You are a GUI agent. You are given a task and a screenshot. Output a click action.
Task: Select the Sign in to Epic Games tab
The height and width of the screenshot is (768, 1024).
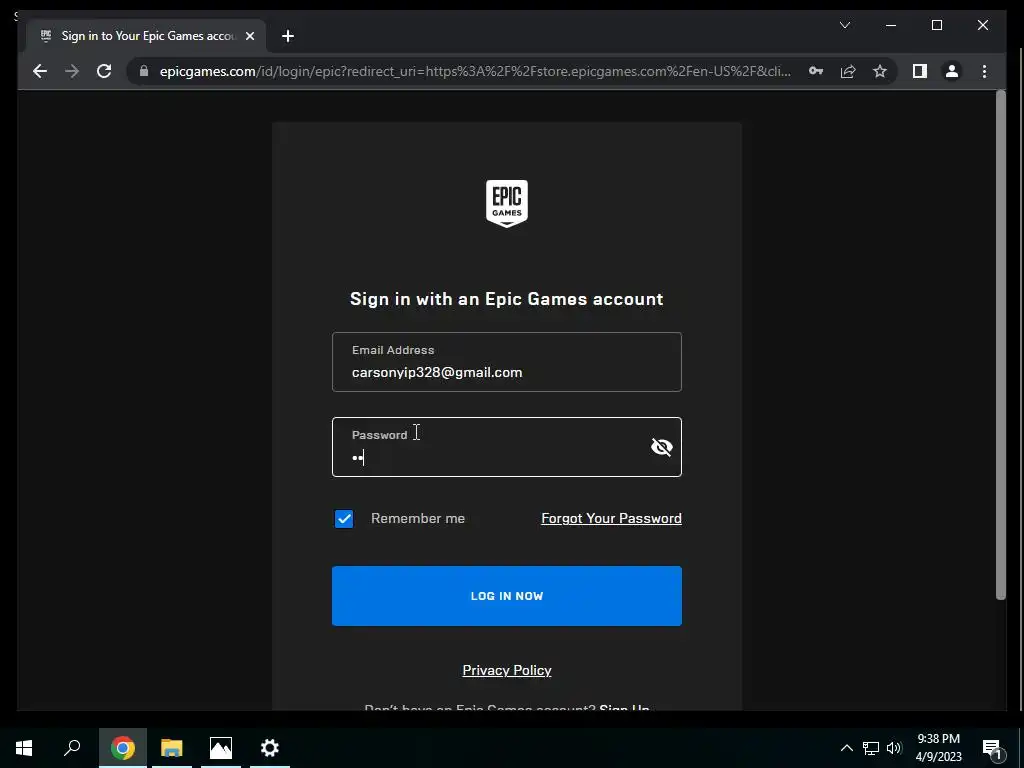[146, 36]
